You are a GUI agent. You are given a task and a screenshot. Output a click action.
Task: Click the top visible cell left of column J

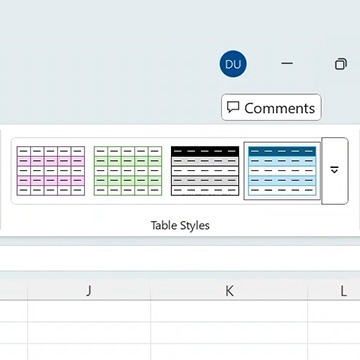pos(14,311)
